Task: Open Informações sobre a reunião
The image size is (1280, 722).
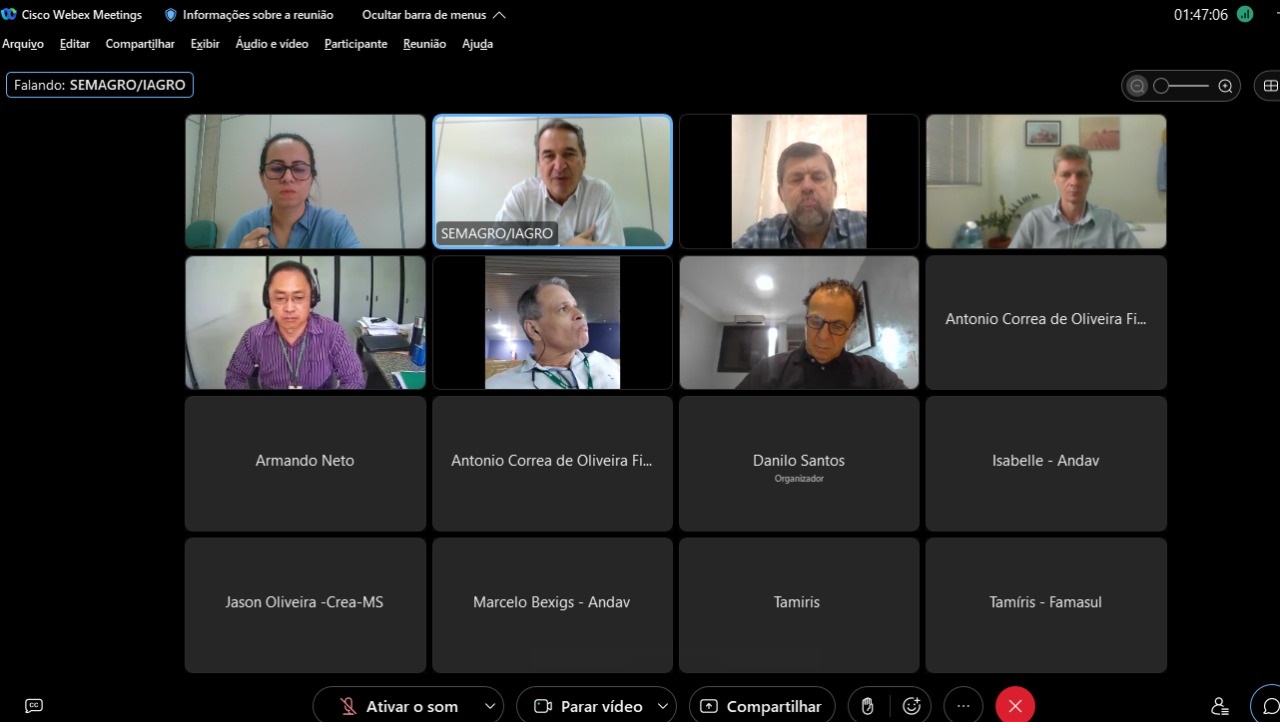Action: [x=249, y=15]
